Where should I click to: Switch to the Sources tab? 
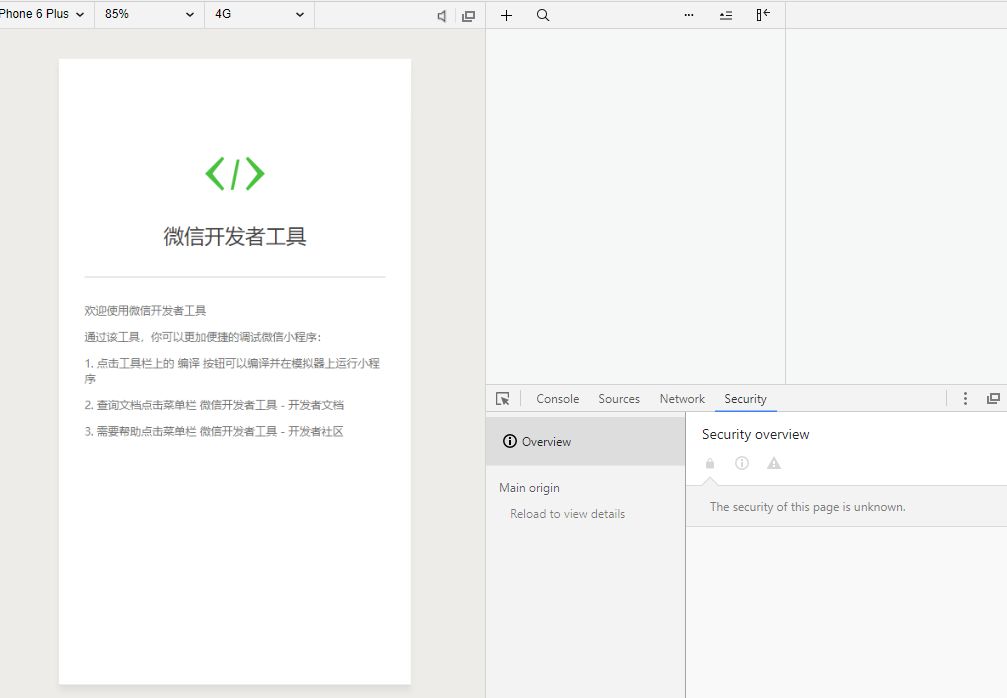pos(619,399)
